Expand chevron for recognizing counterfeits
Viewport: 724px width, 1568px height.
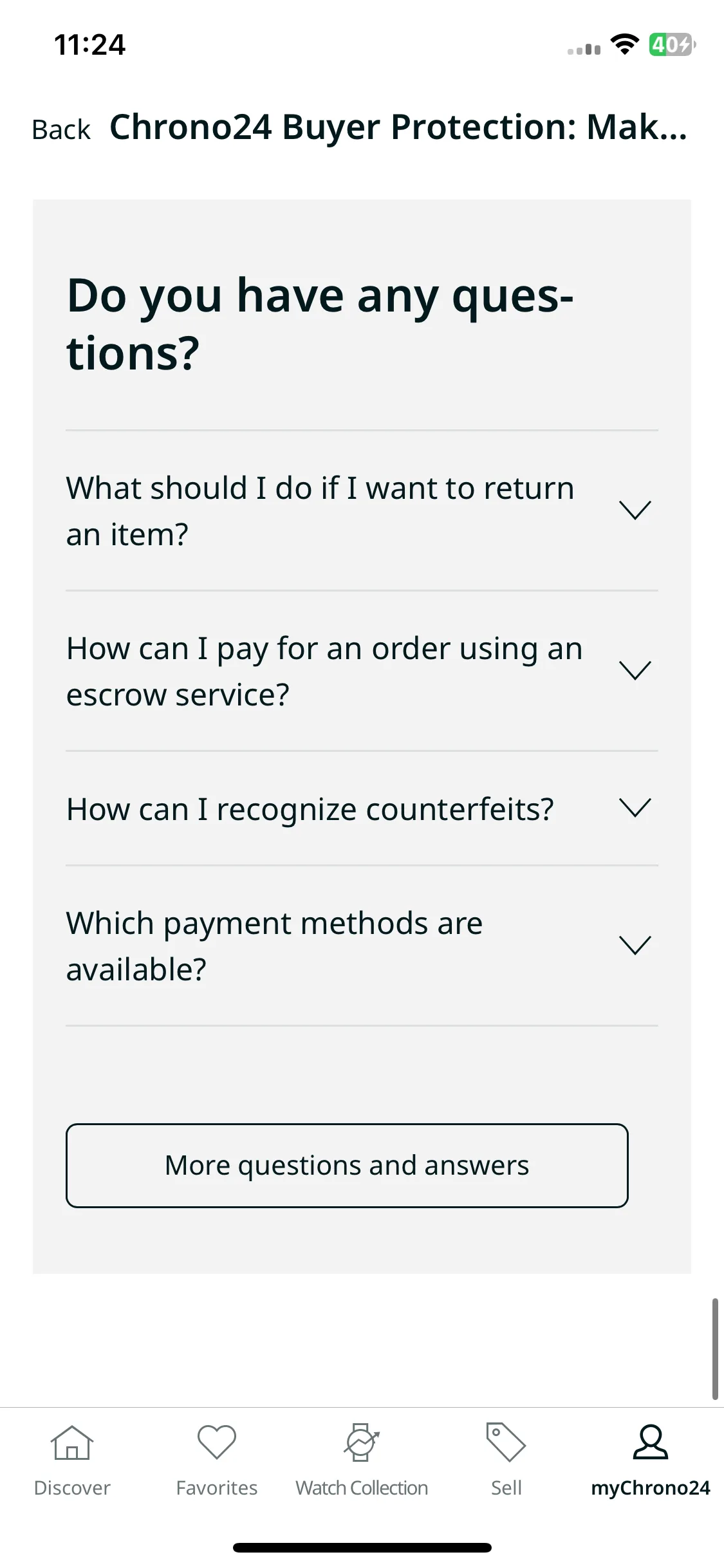tap(635, 808)
